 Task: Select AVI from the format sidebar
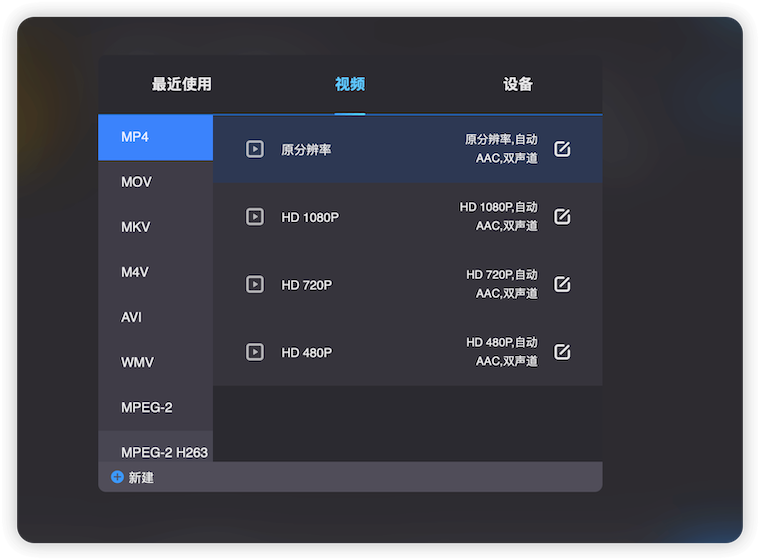pos(155,317)
